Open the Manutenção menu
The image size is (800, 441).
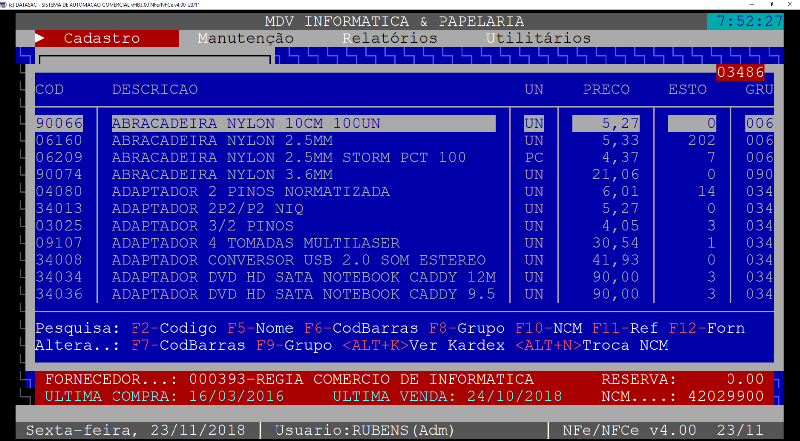click(x=245, y=38)
